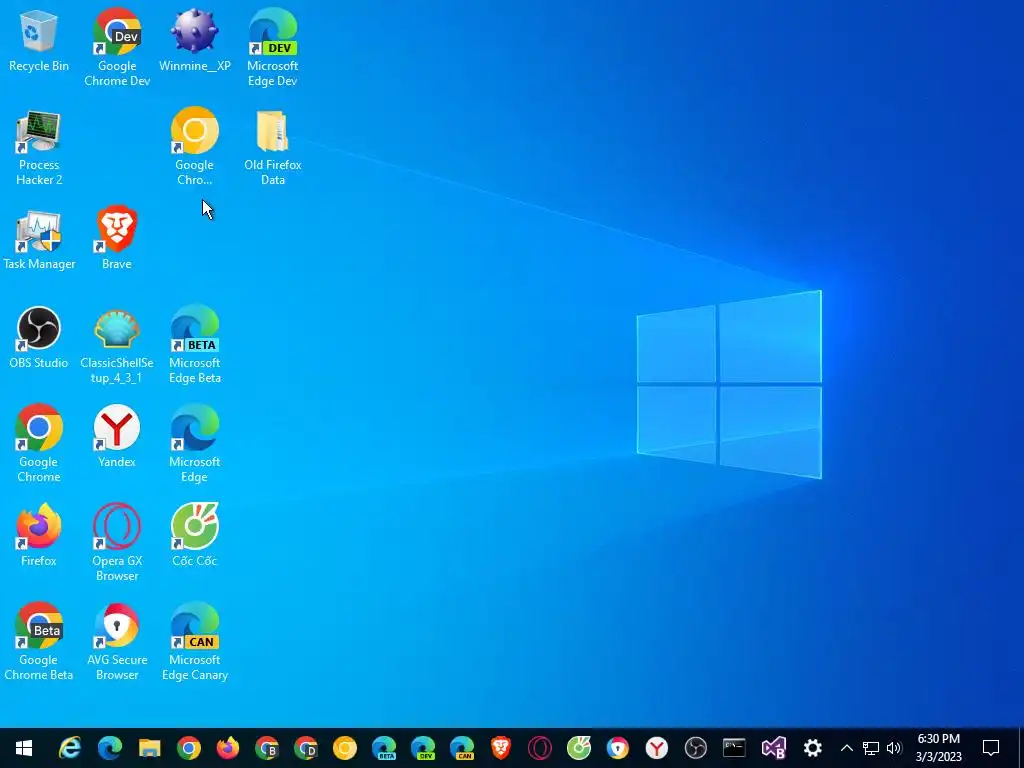Open Edge Dev taskbar icon
Screen dimensions: 1024x768
[423, 748]
